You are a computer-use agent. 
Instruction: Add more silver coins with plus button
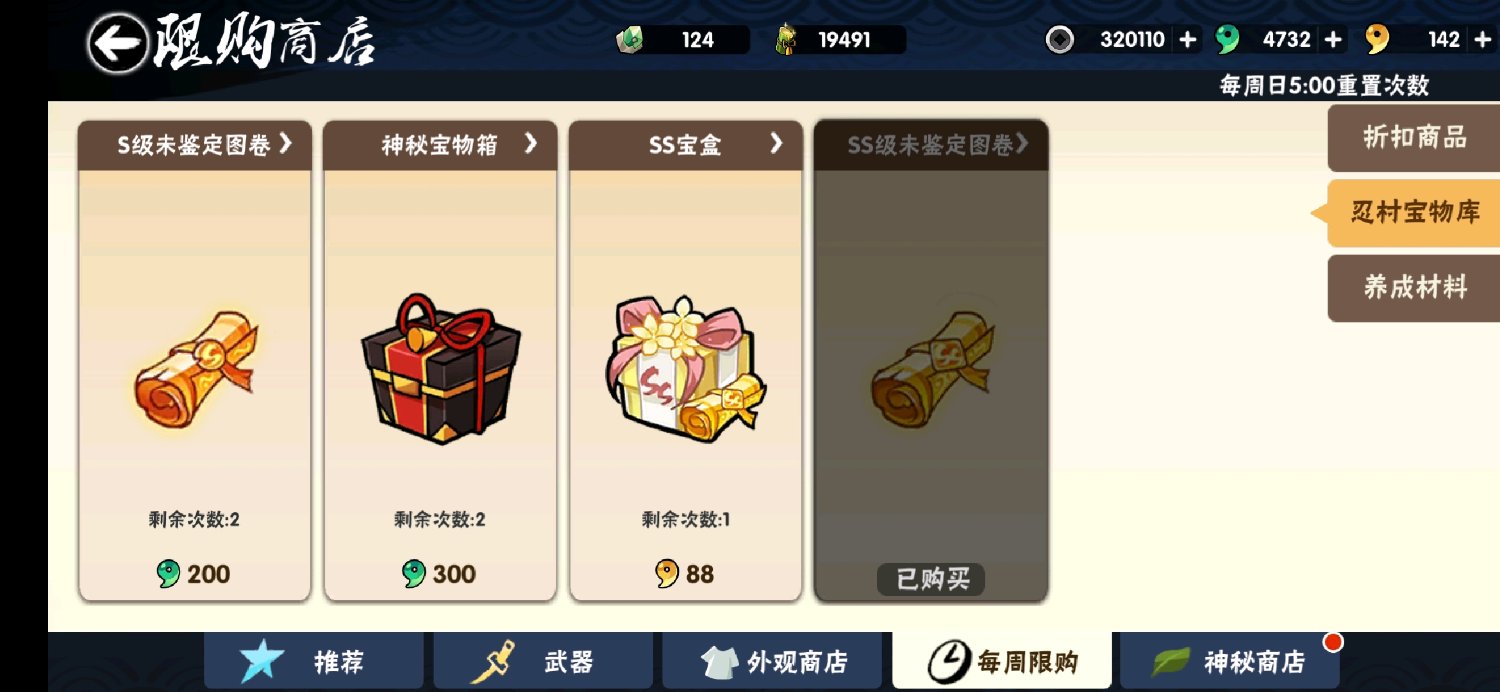[1187, 40]
